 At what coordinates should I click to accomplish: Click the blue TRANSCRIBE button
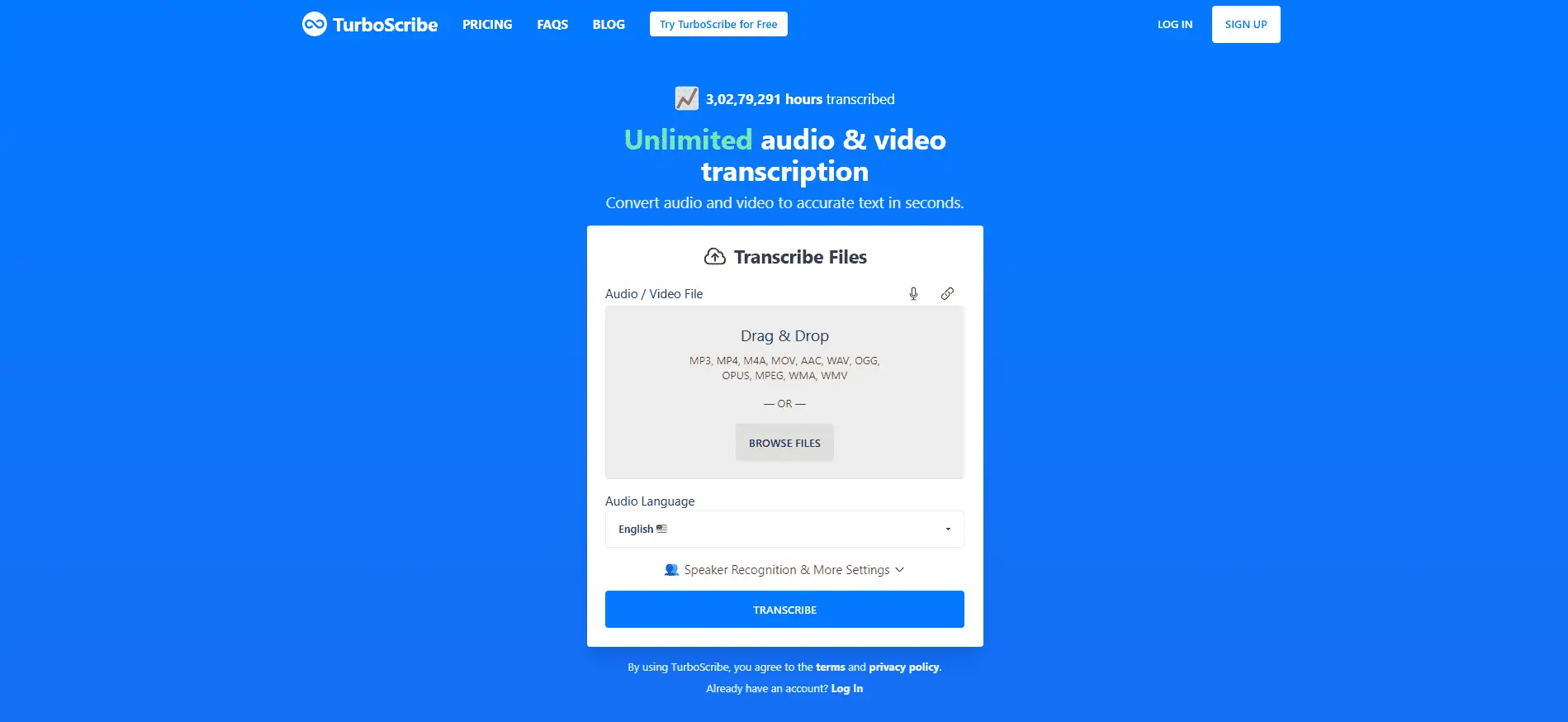(x=784, y=610)
